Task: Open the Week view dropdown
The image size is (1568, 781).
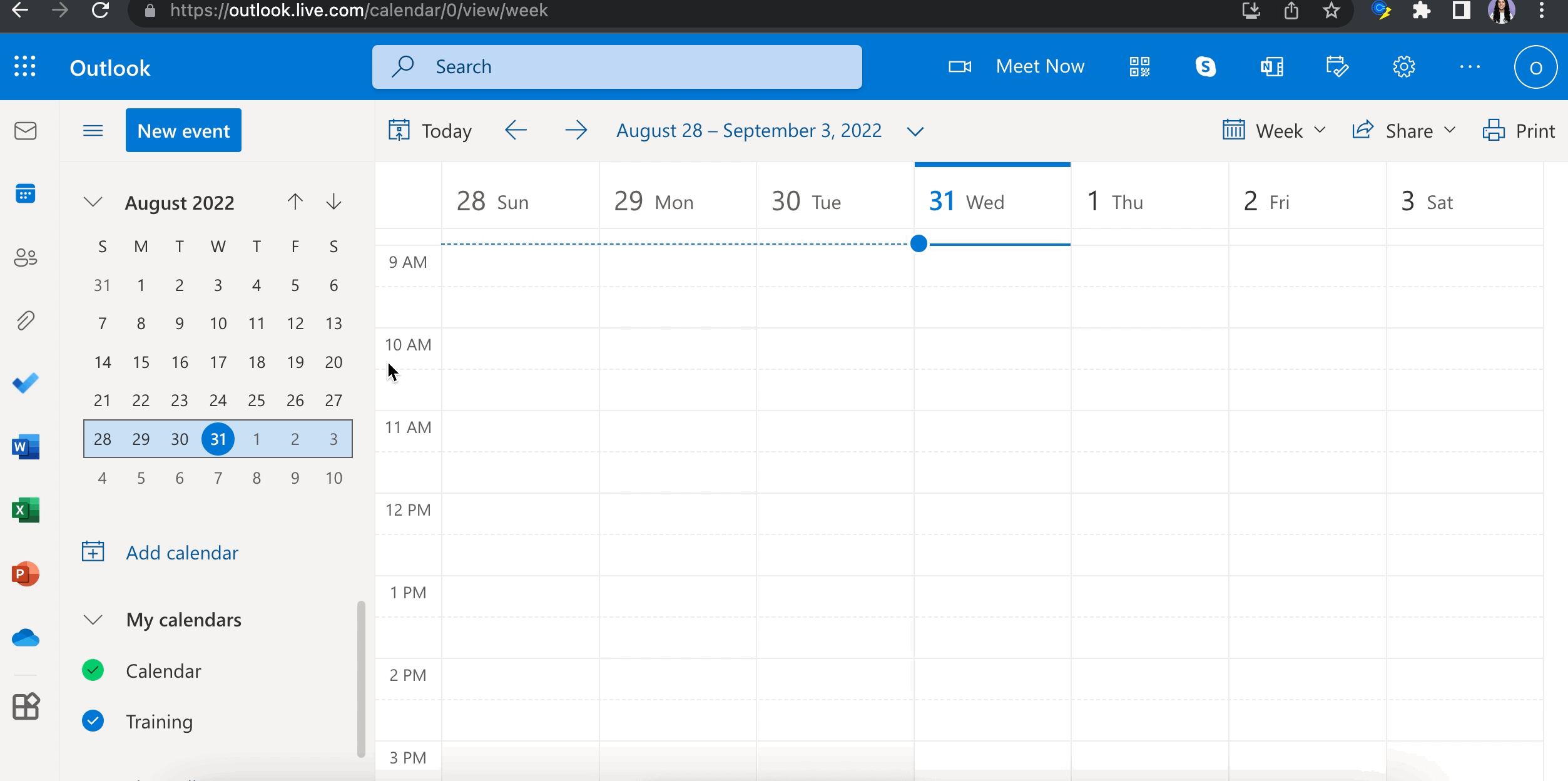Action: [x=1274, y=131]
